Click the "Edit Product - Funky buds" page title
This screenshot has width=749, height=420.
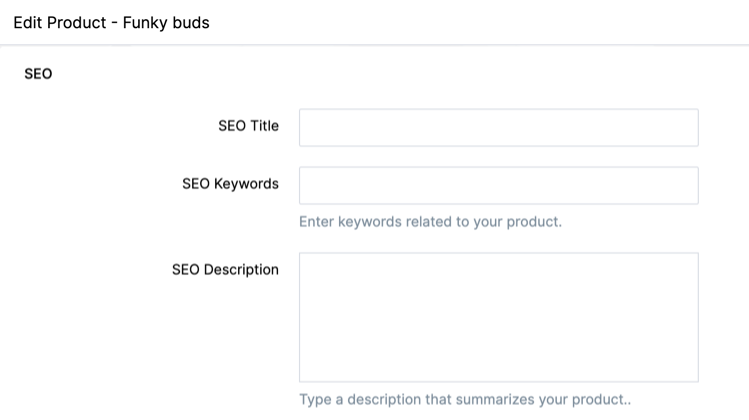(111, 22)
